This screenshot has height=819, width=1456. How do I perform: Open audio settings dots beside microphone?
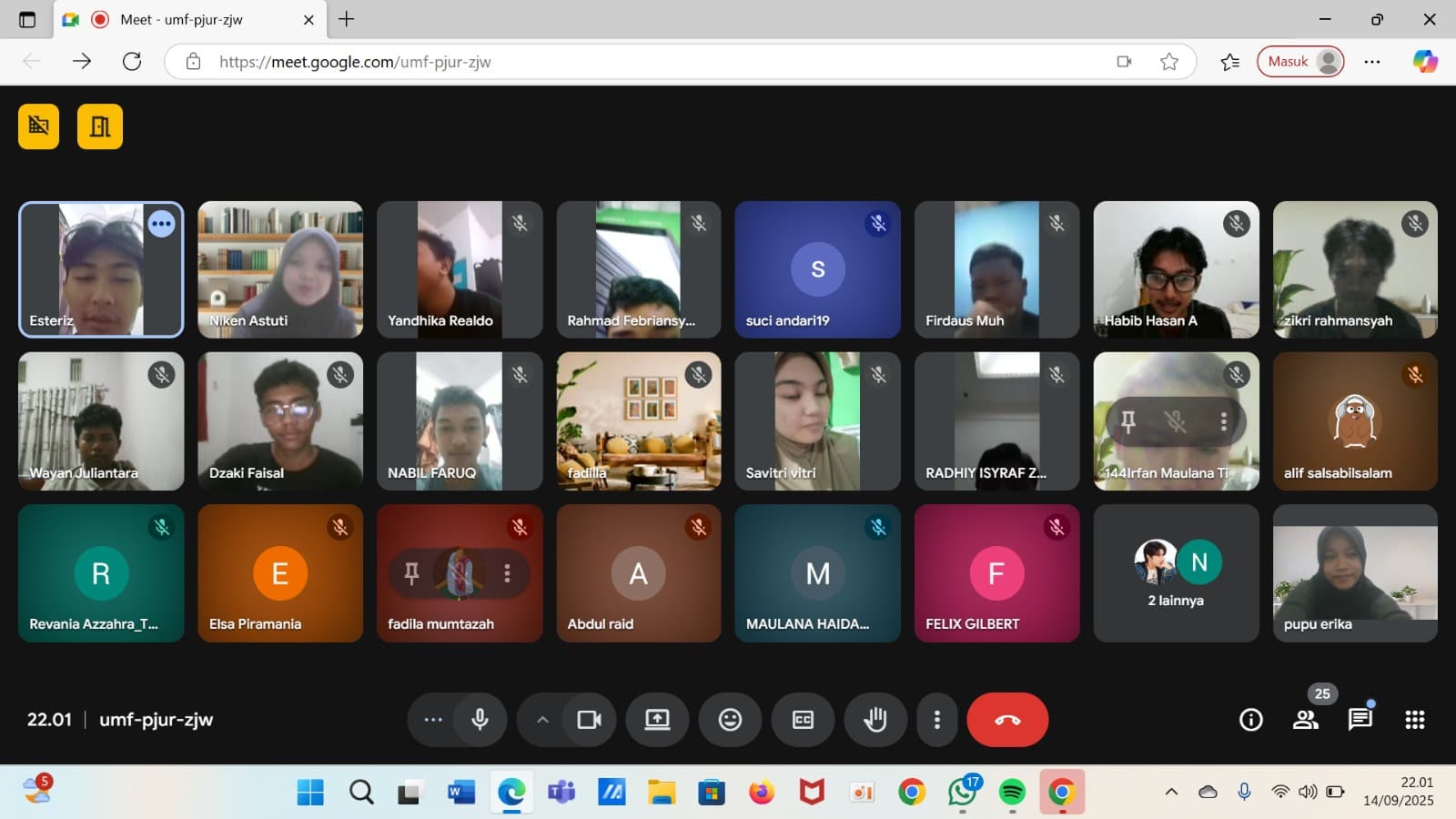[x=433, y=720]
